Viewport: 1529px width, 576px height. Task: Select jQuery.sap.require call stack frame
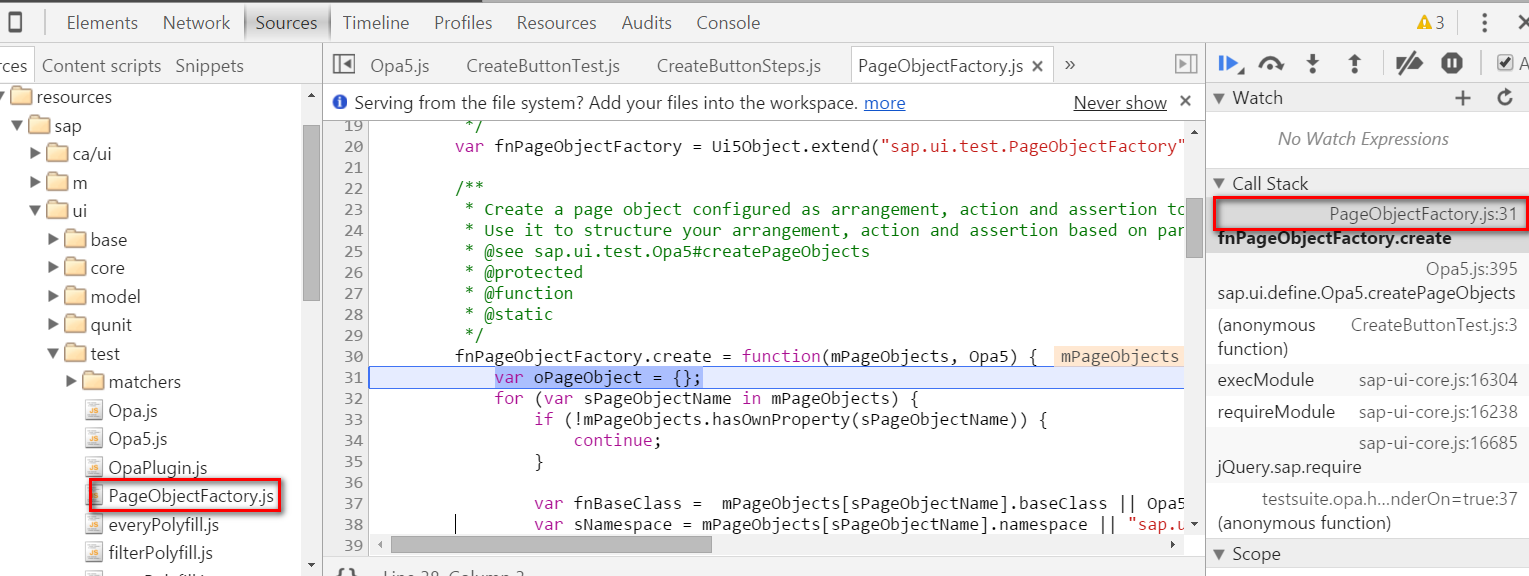[x=1368, y=455]
